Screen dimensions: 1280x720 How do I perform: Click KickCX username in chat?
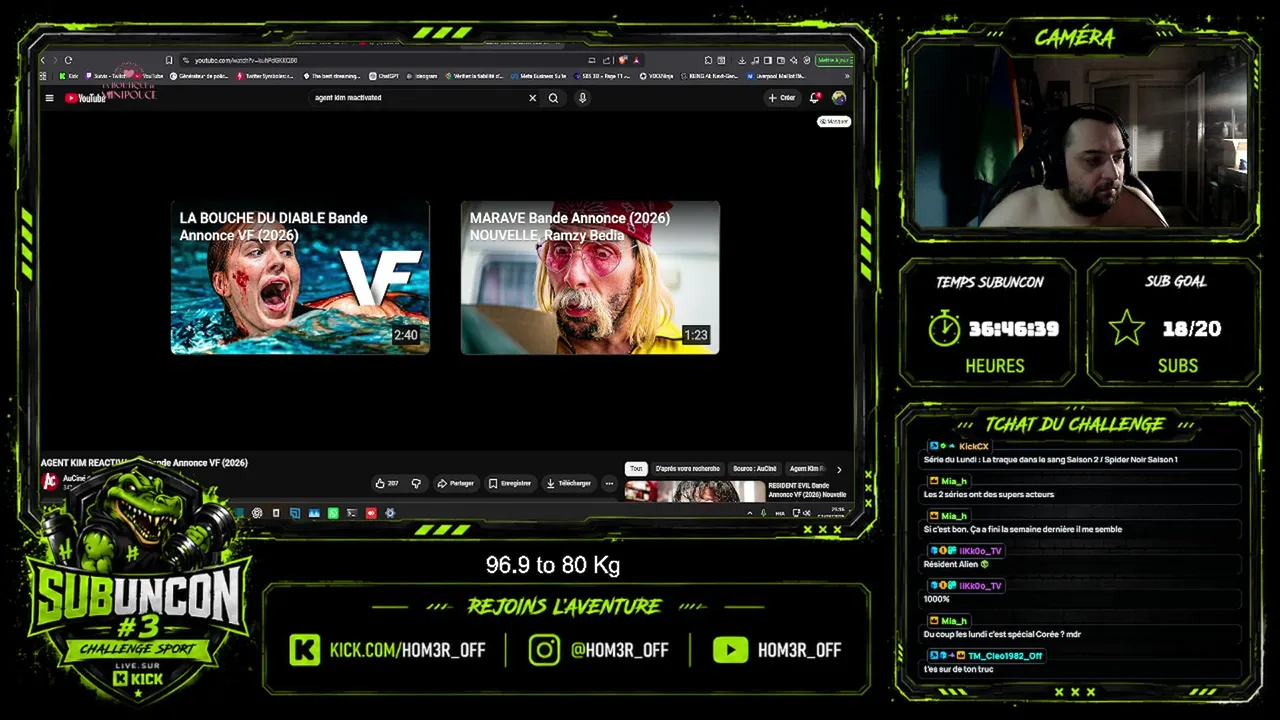pyautogui.click(x=973, y=446)
